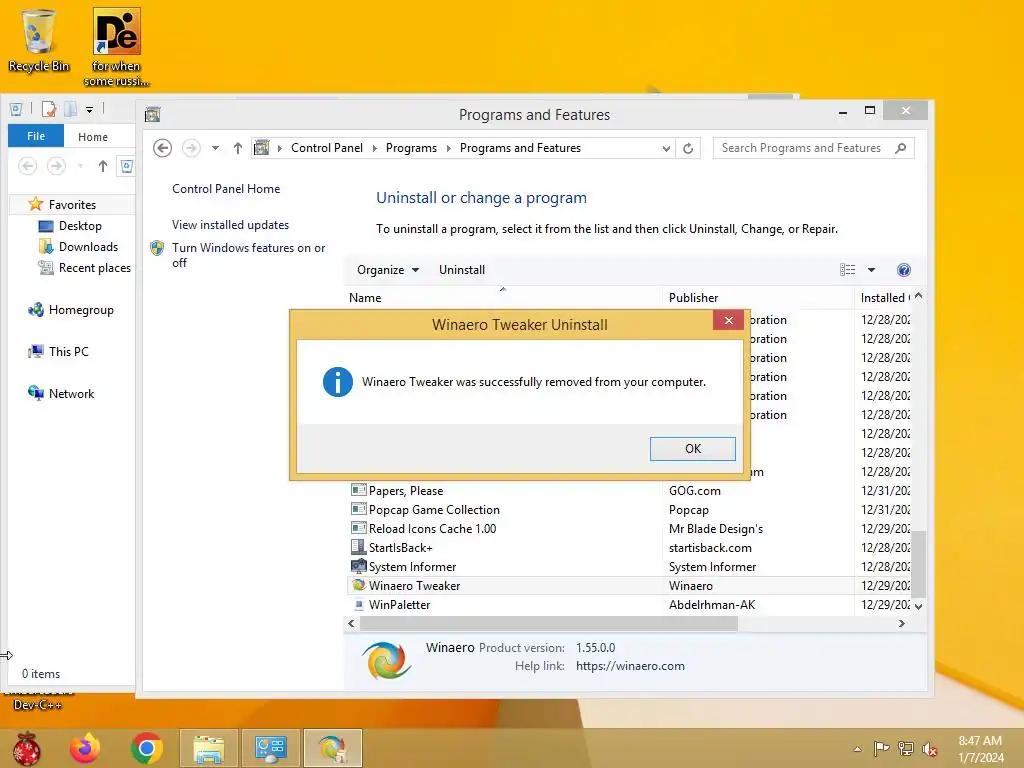Screen dimensions: 1024x768
Task: Click the horizontal scrollbar left arrow
Action: [x=351, y=624]
